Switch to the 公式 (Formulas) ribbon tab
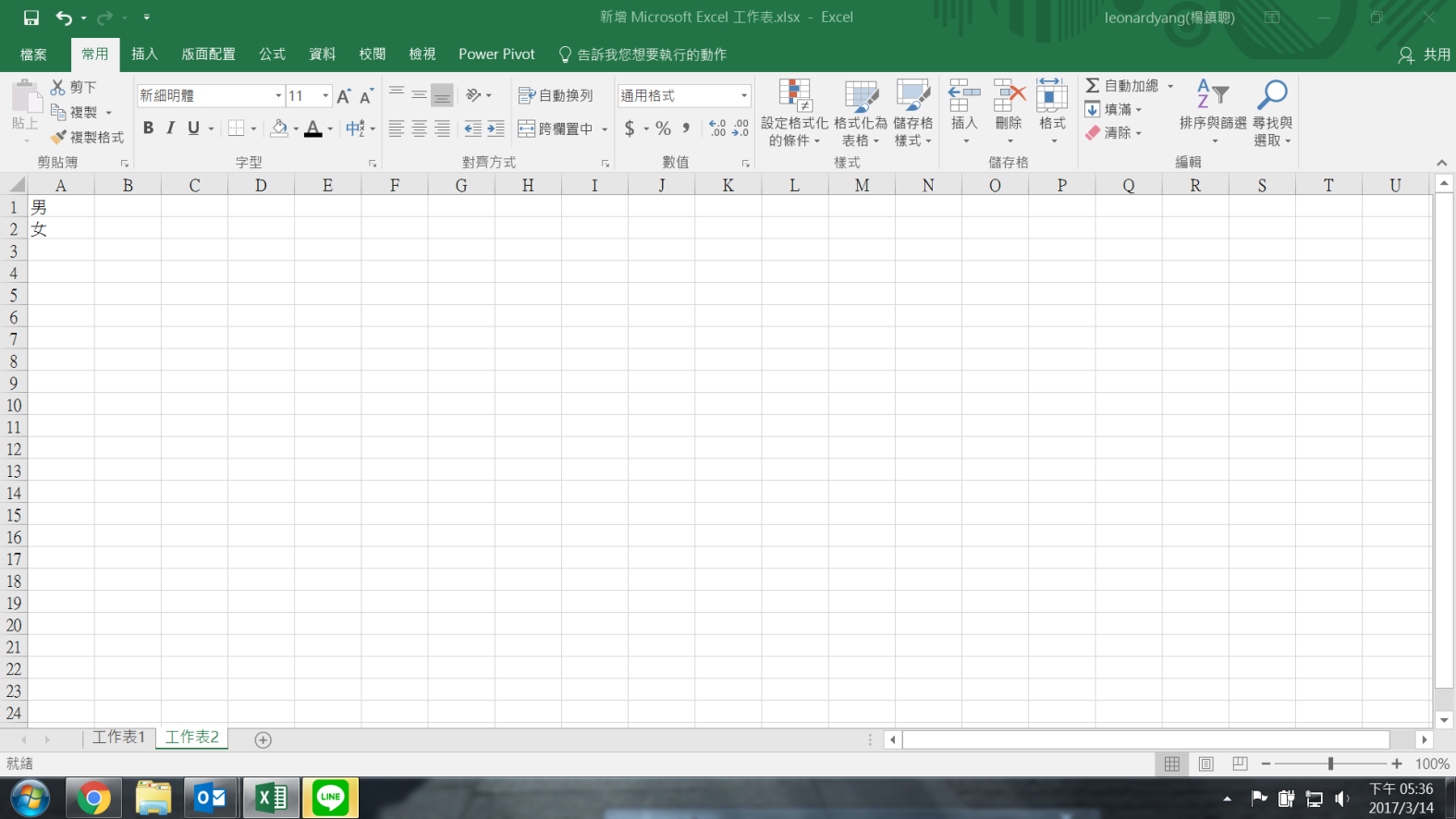The height and width of the screenshot is (819, 1456). click(272, 55)
